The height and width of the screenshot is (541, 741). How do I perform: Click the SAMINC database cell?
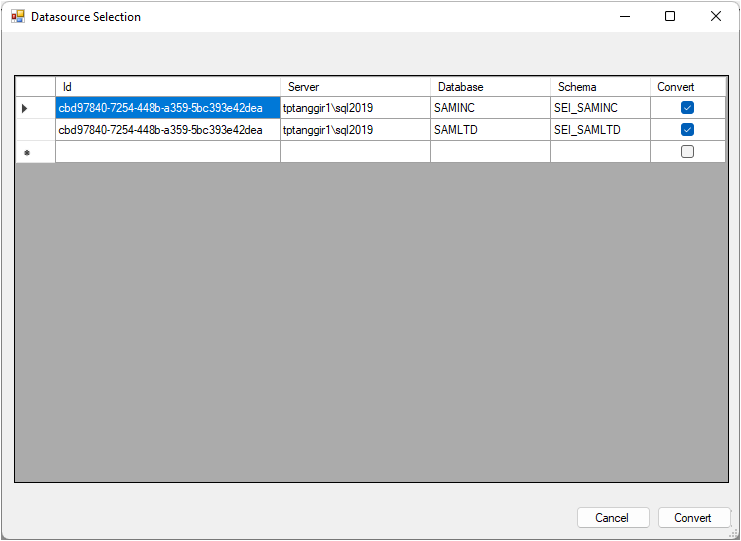(490, 108)
